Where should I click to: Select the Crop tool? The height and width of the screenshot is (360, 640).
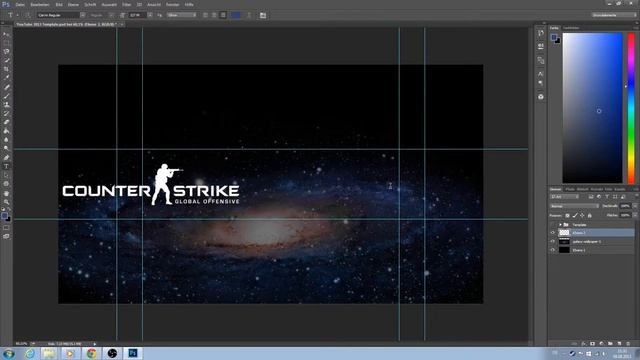click(x=6, y=69)
